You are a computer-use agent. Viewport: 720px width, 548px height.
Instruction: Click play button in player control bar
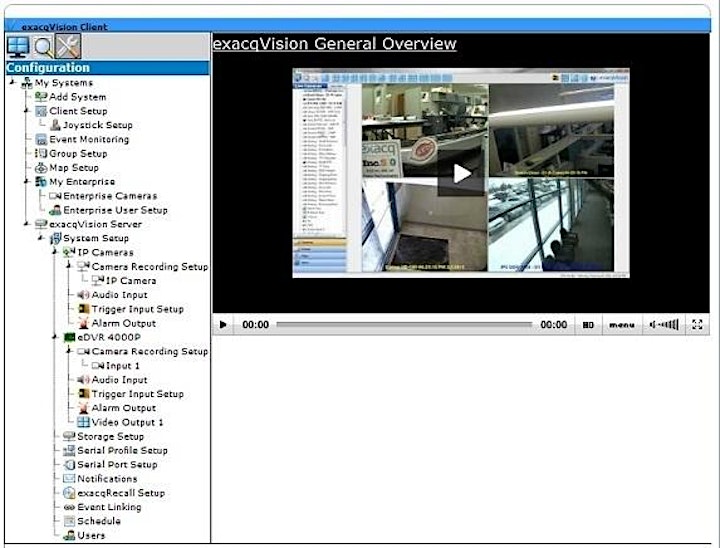223,325
